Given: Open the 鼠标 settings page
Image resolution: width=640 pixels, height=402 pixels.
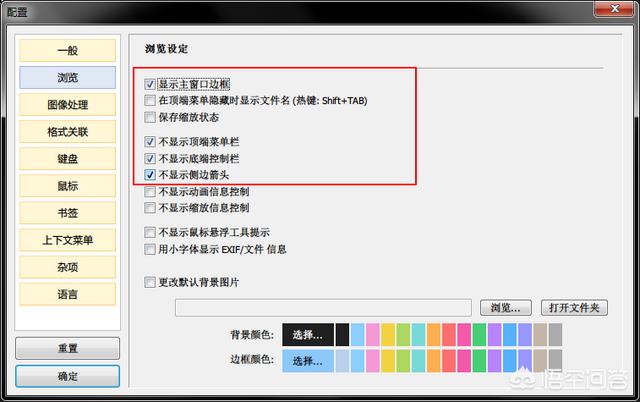Looking at the screenshot, I should coord(67,186).
